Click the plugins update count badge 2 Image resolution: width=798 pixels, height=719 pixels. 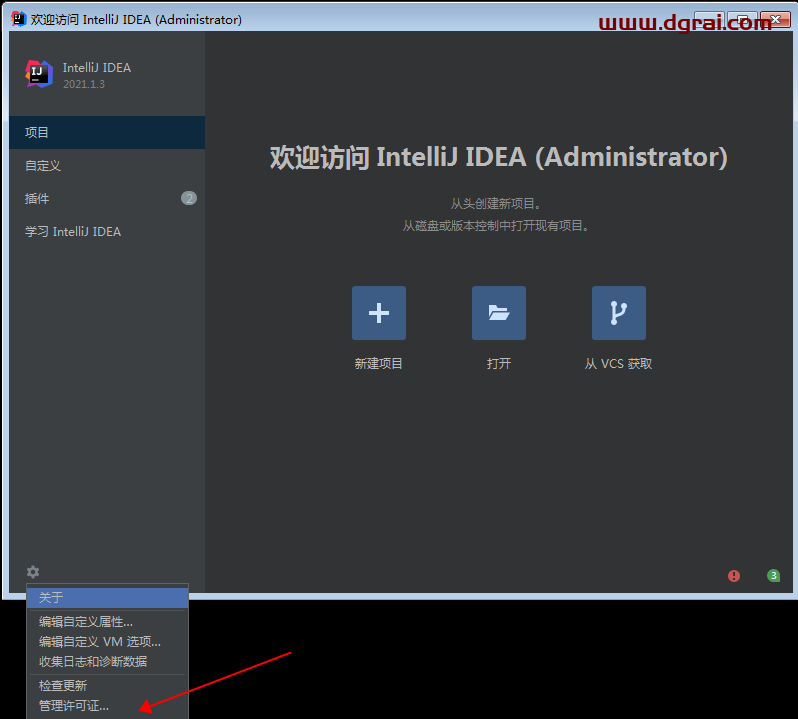(189, 198)
